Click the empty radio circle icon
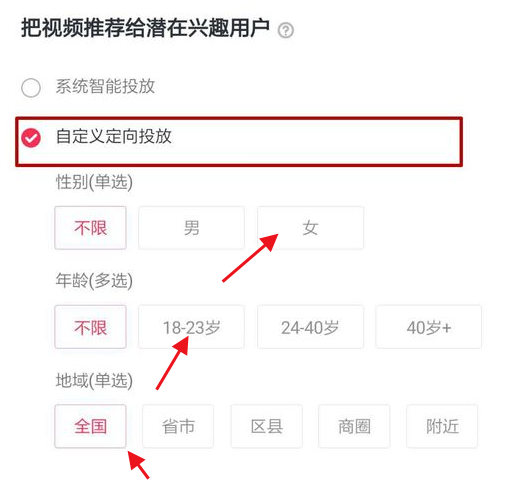Viewport: 518px width, 486px height. click(31, 88)
